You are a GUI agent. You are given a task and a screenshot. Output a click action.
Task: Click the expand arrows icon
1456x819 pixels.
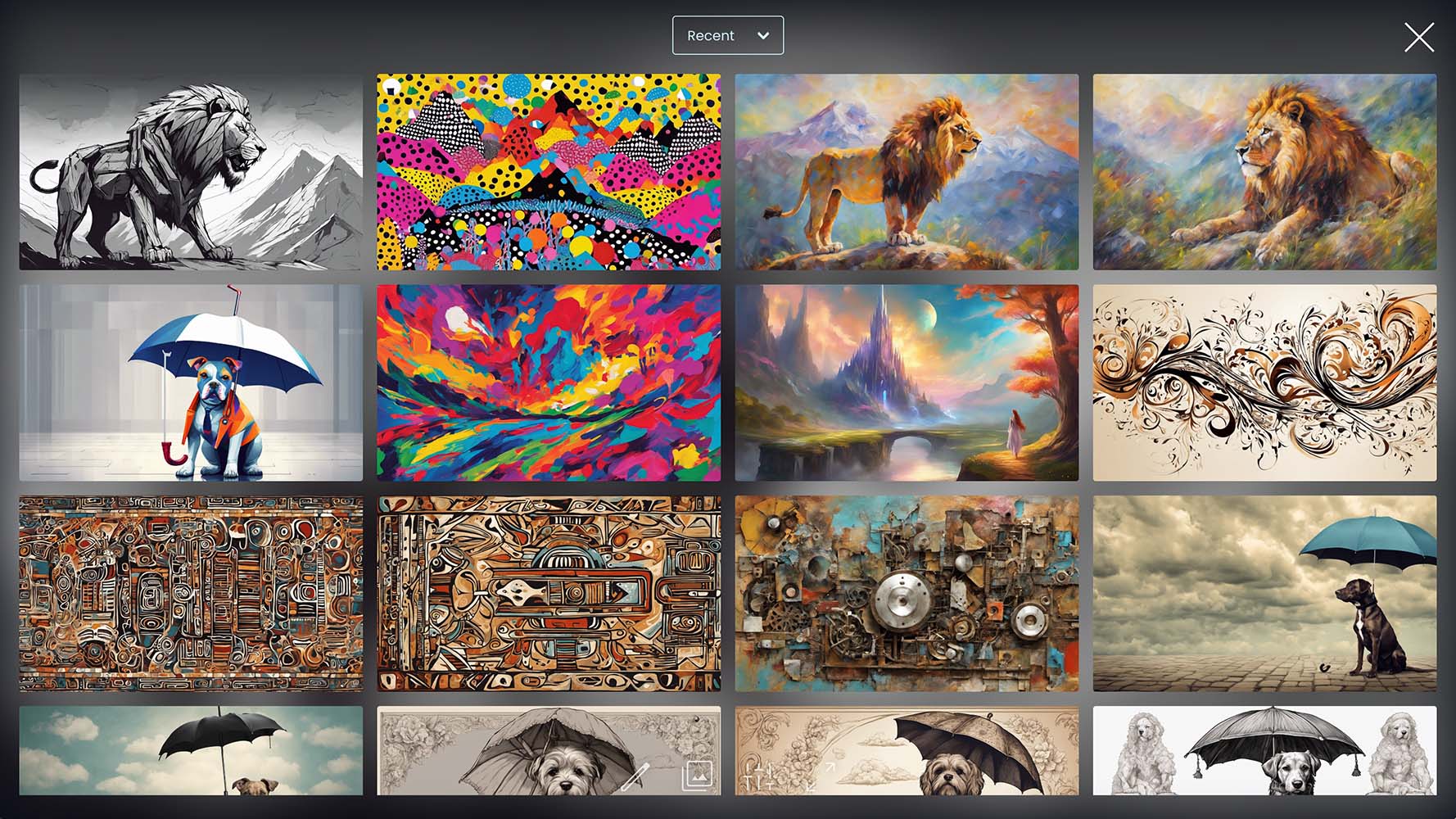820,776
